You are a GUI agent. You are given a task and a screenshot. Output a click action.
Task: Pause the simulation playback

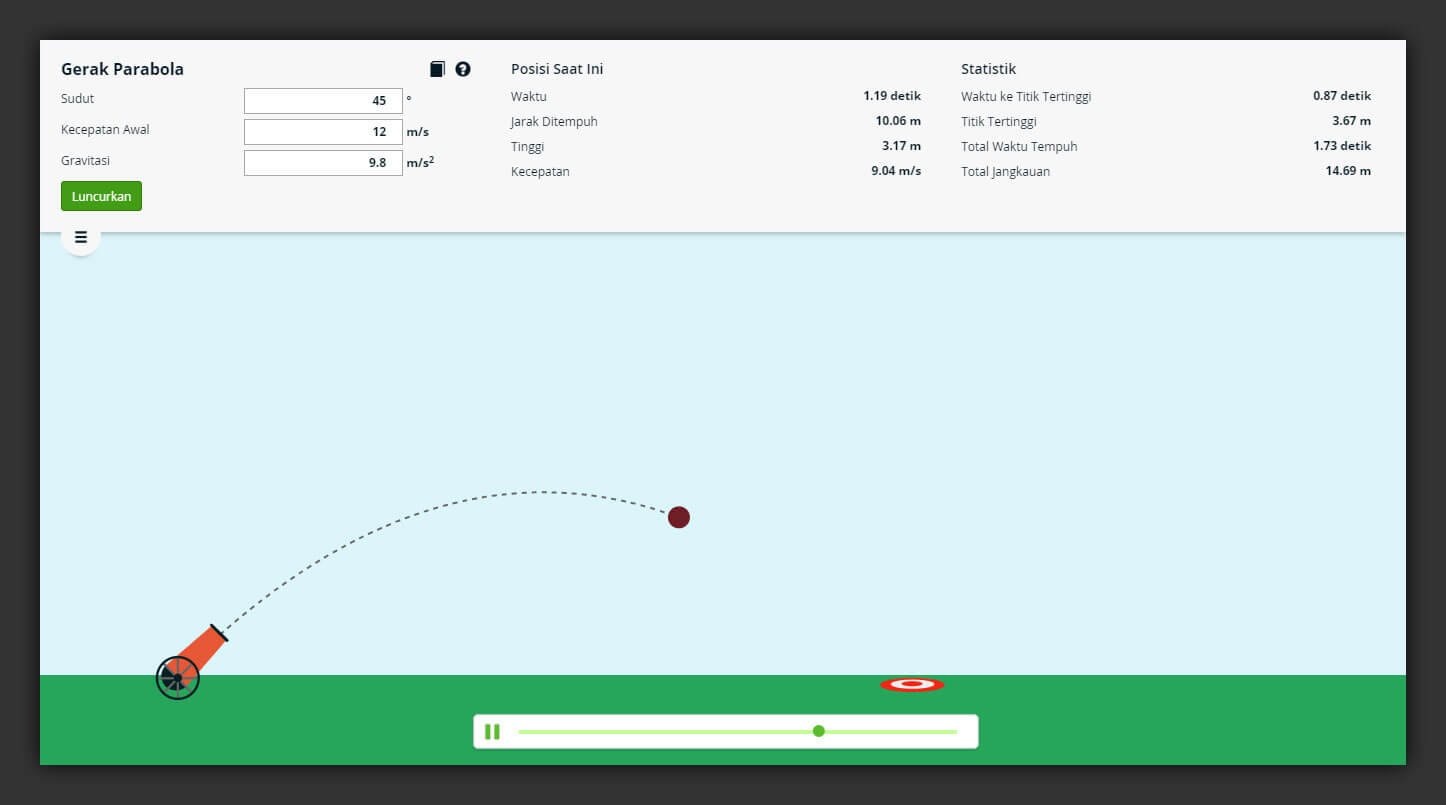(x=492, y=731)
